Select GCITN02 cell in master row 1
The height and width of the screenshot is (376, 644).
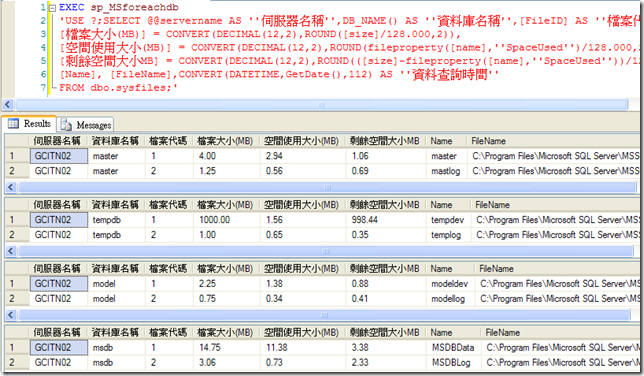[59, 156]
